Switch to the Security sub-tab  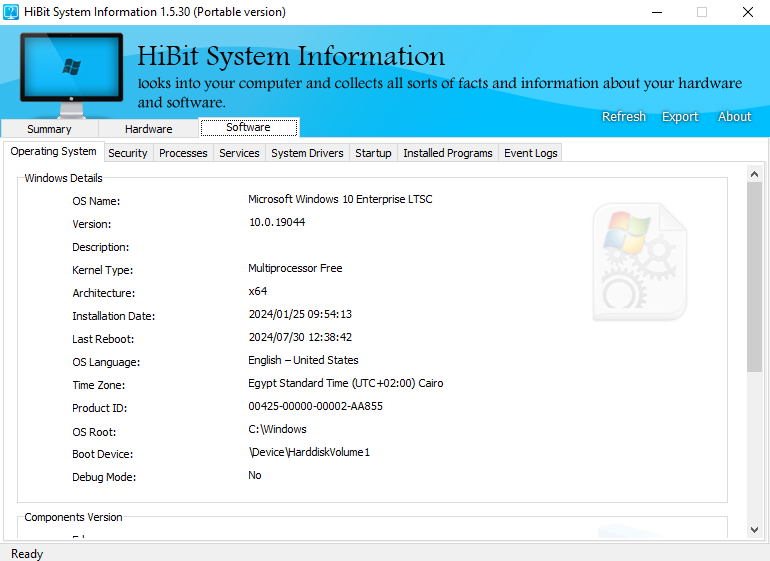pos(128,153)
